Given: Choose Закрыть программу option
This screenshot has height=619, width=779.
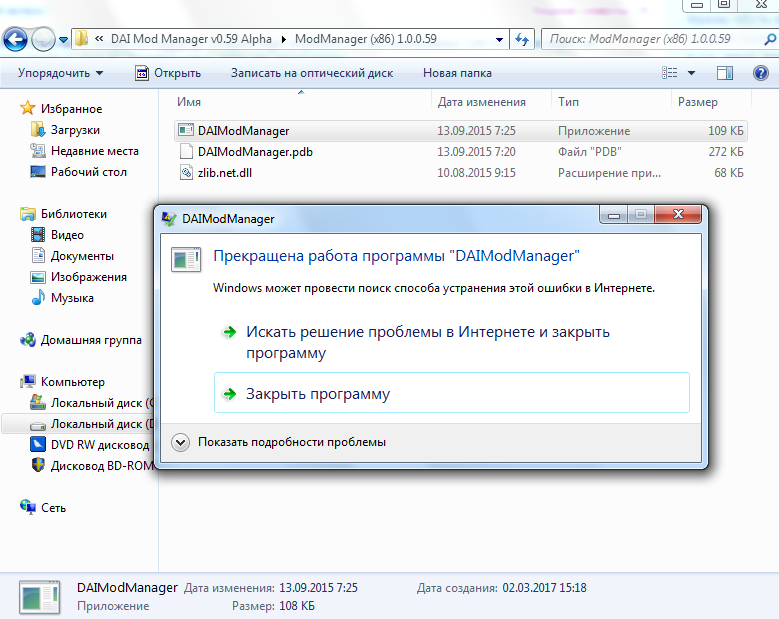Looking at the screenshot, I should point(318,394).
